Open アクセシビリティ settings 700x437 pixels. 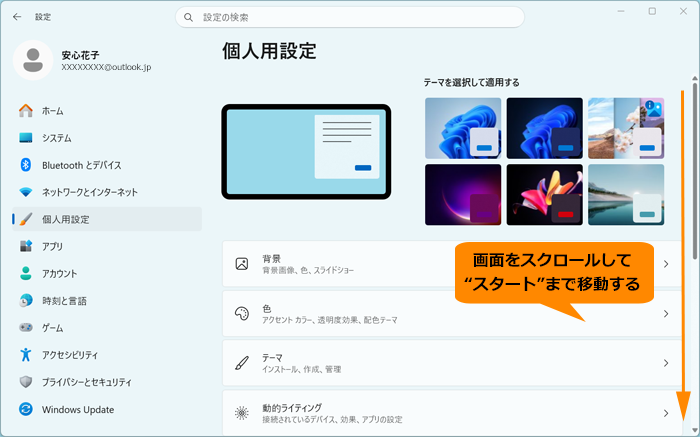(107, 355)
